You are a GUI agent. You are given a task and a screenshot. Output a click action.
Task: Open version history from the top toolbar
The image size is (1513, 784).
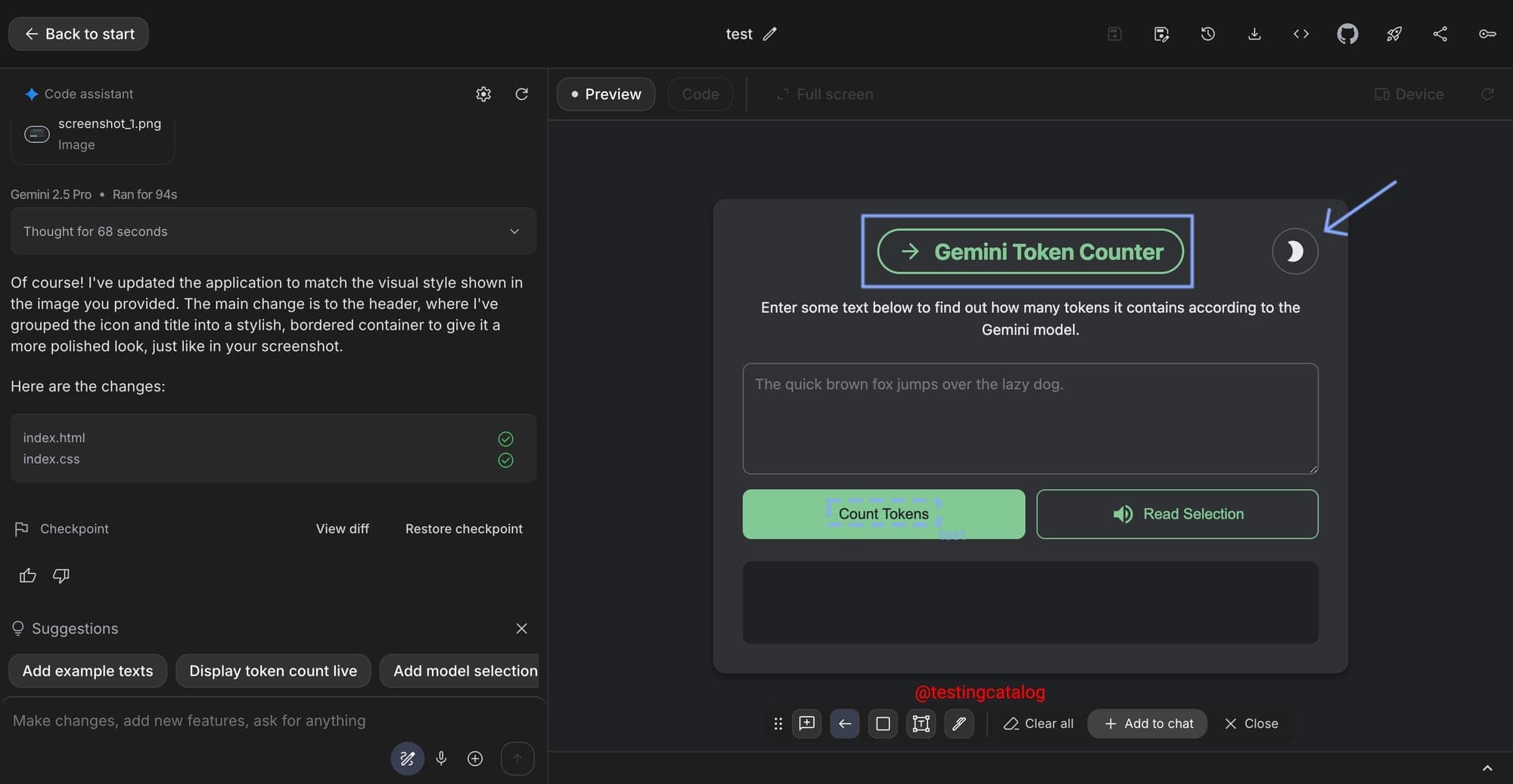point(1207,33)
